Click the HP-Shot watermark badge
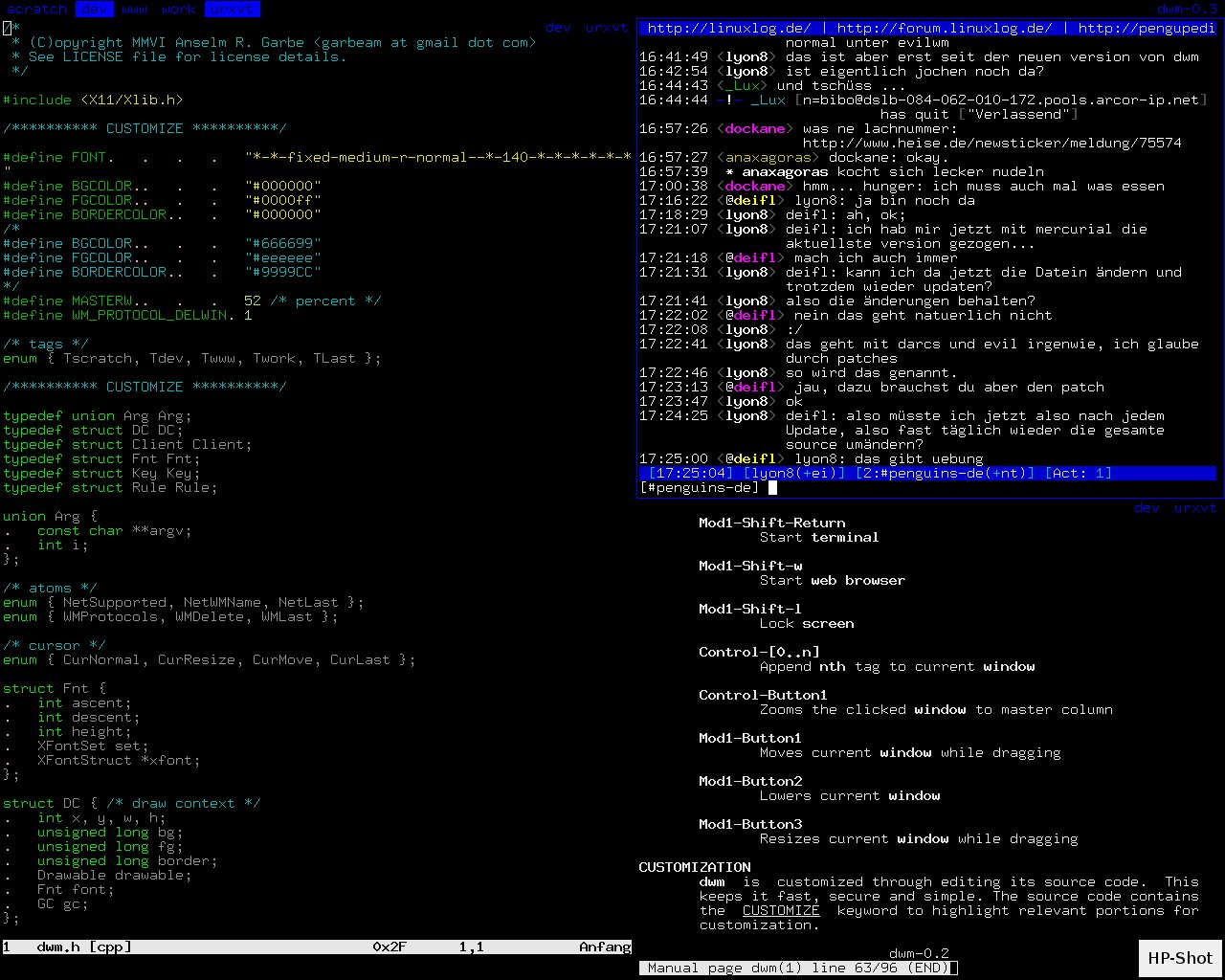1225x980 pixels. pos(1180,958)
